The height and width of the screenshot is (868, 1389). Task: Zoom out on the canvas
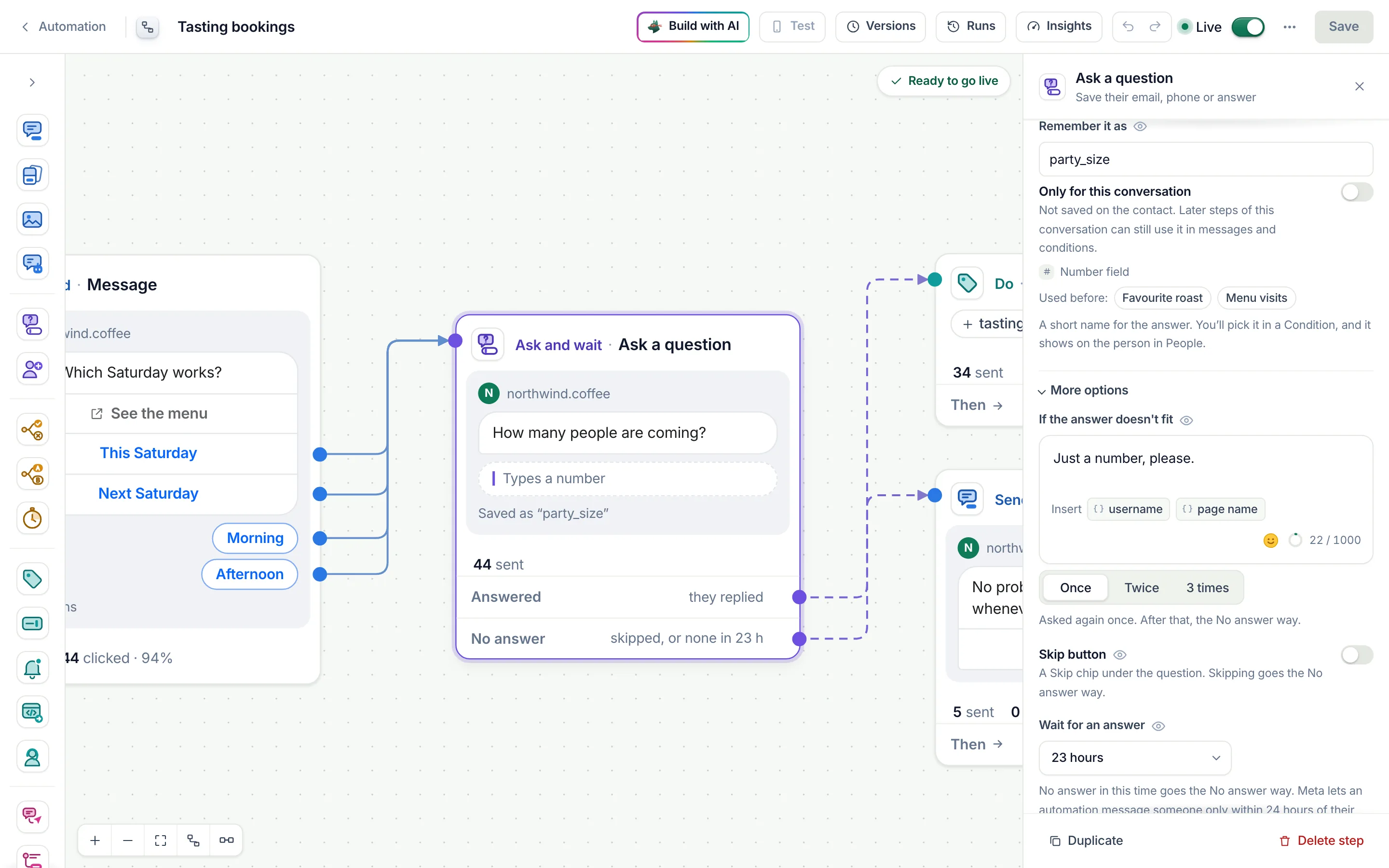[x=128, y=841]
